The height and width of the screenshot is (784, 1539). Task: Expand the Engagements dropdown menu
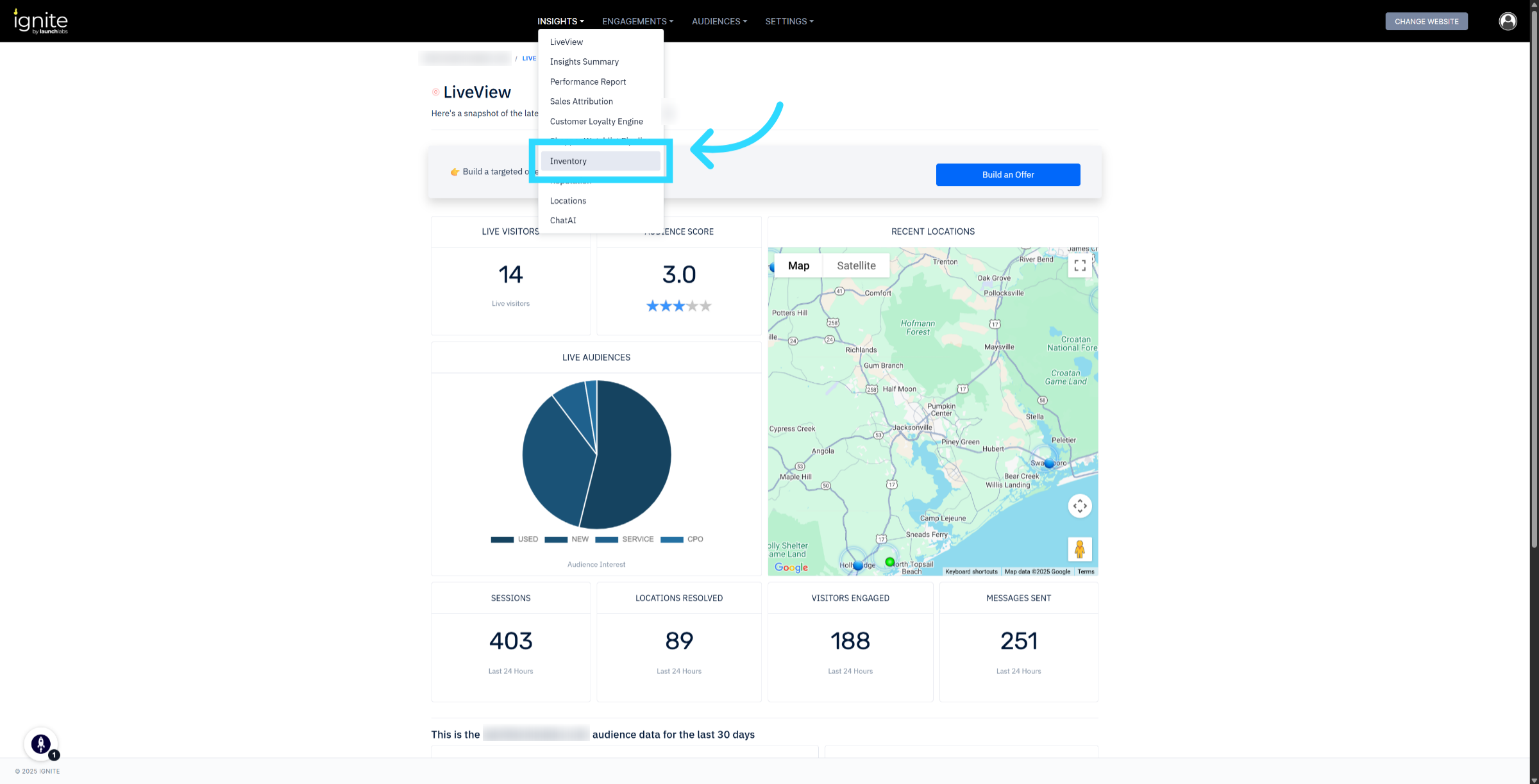[x=637, y=21]
